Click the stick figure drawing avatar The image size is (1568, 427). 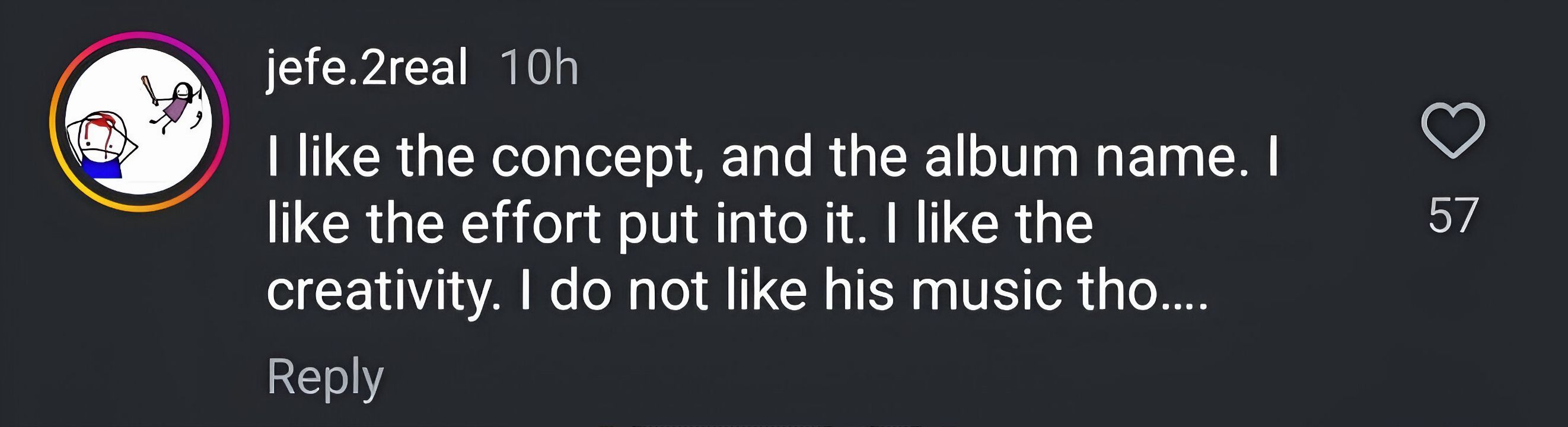139,122
